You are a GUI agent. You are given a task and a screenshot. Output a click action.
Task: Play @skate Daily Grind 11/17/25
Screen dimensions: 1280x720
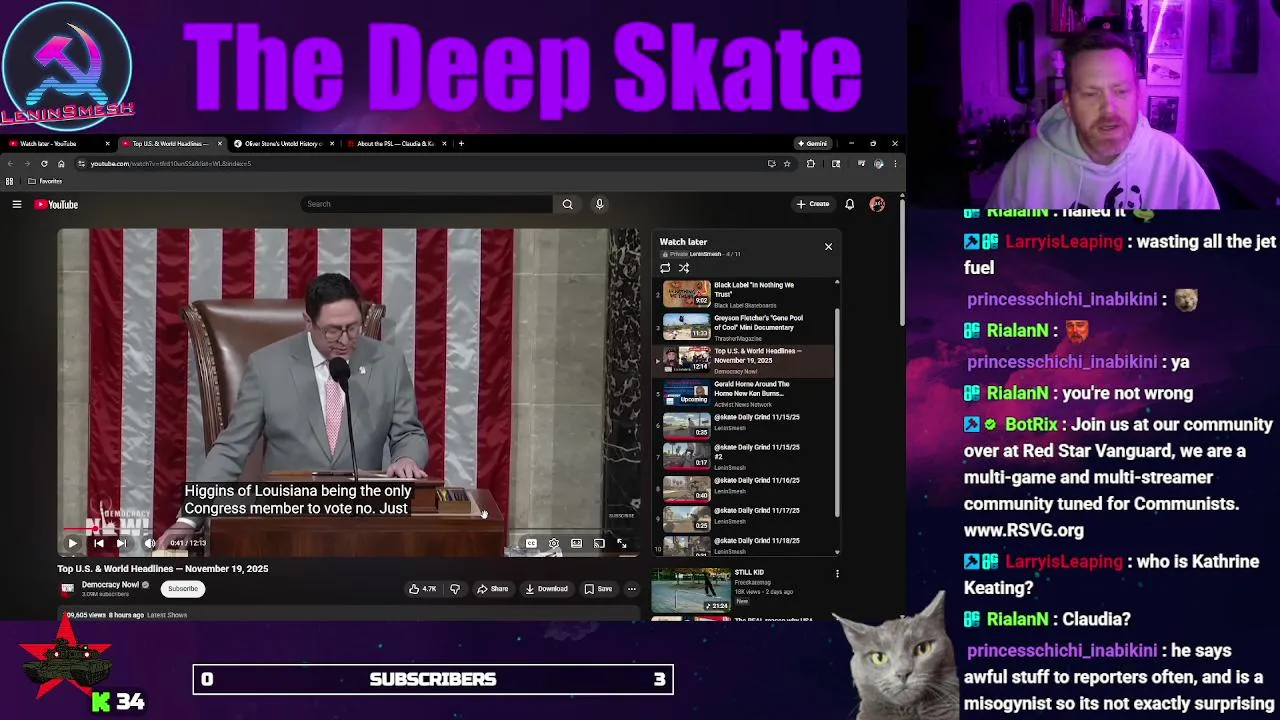tap(743, 518)
